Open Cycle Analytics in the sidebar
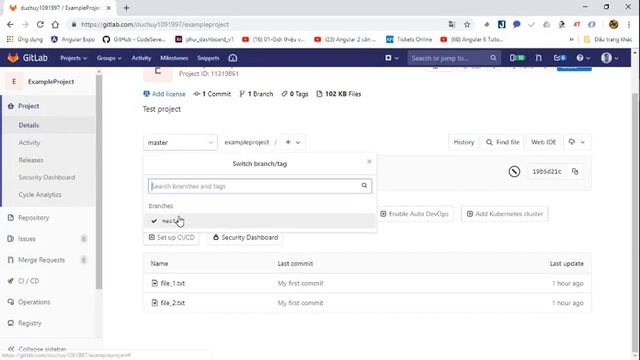 click(40, 195)
